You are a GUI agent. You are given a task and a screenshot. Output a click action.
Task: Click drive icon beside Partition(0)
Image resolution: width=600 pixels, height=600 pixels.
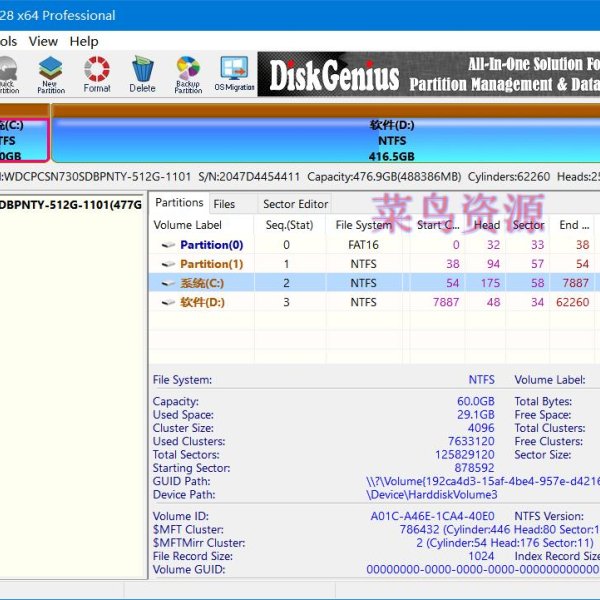click(x=168, y=245)
